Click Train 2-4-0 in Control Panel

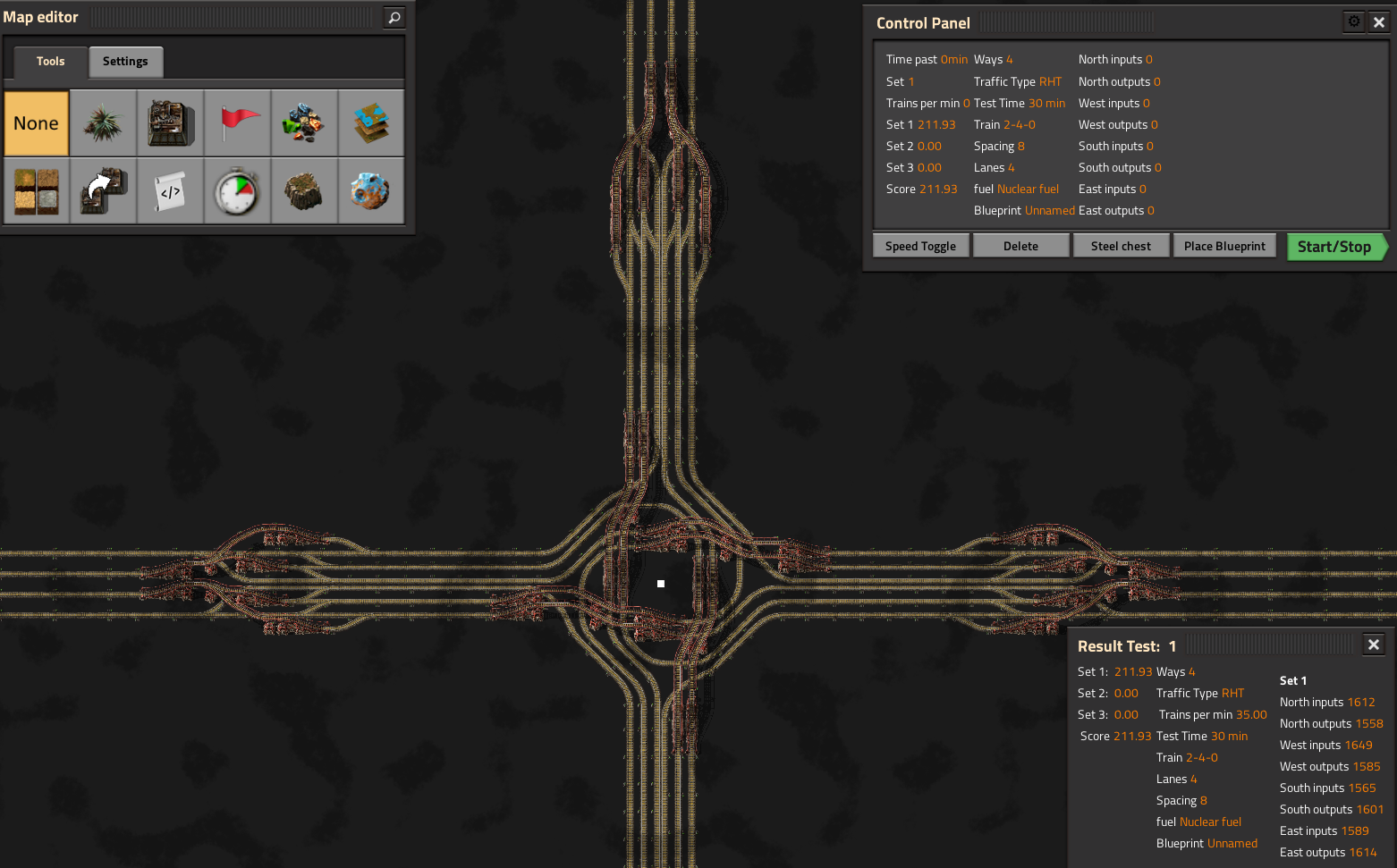1004,125
